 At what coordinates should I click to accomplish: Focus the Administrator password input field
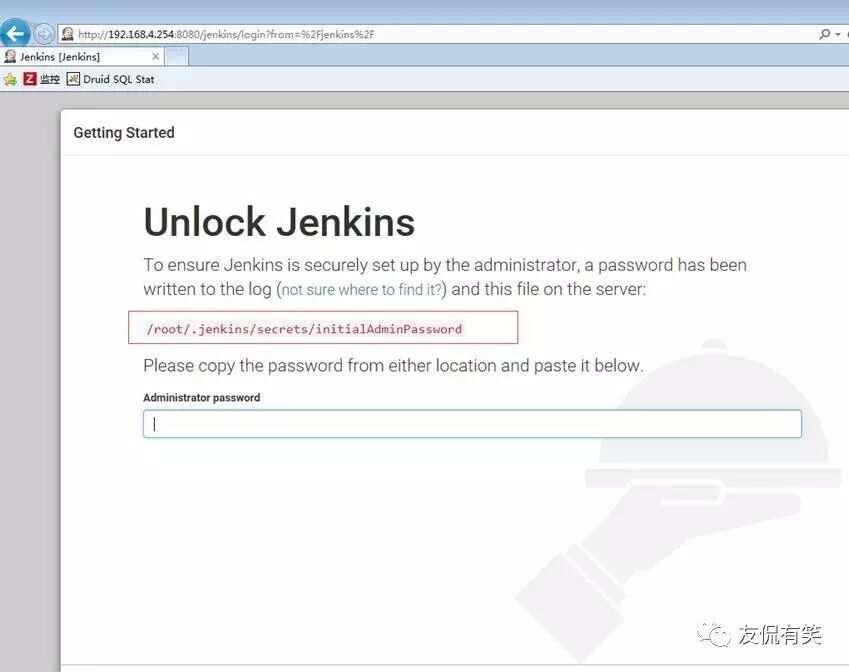point(472,424)
